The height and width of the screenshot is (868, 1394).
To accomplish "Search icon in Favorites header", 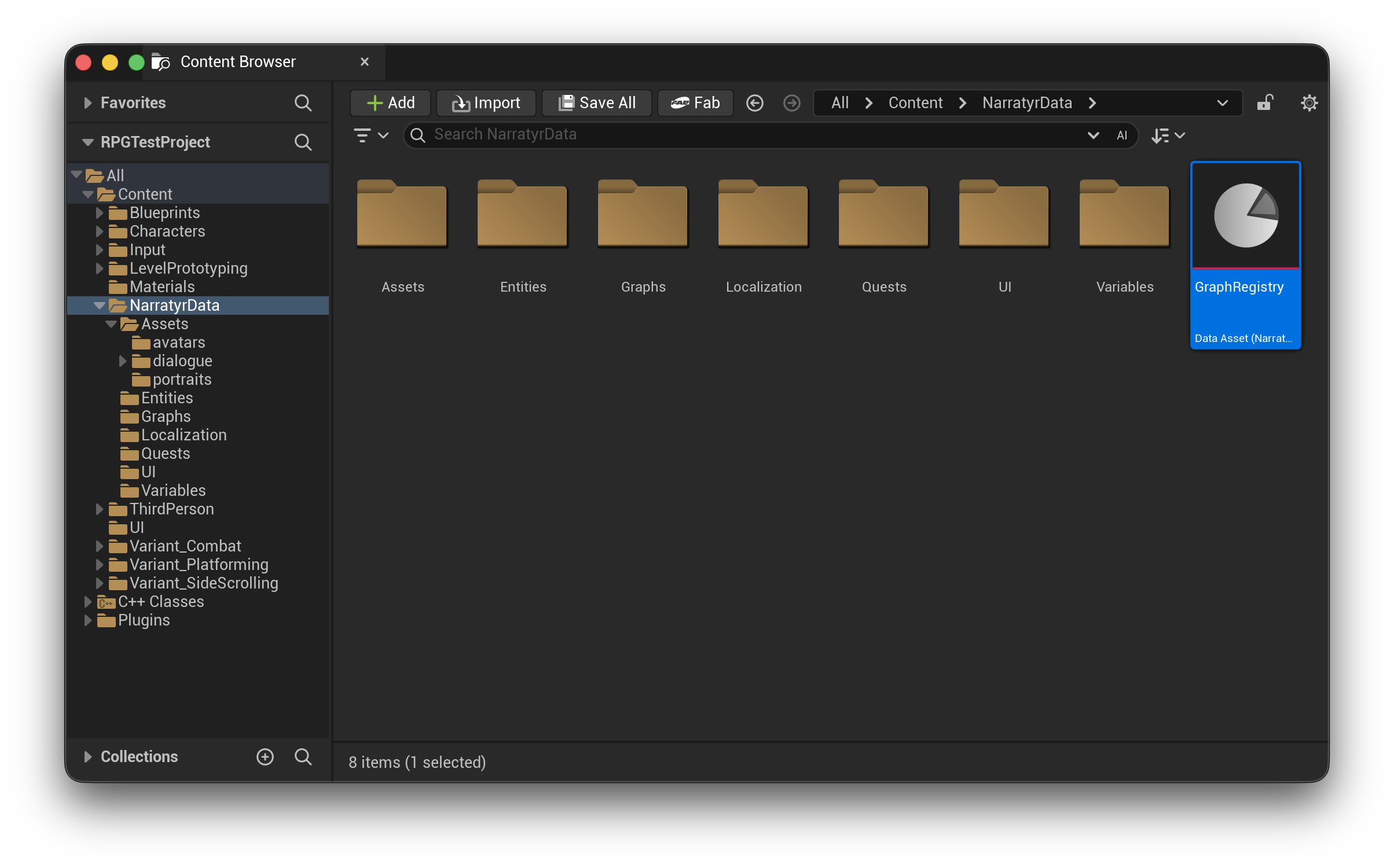I will click(303, 103).
